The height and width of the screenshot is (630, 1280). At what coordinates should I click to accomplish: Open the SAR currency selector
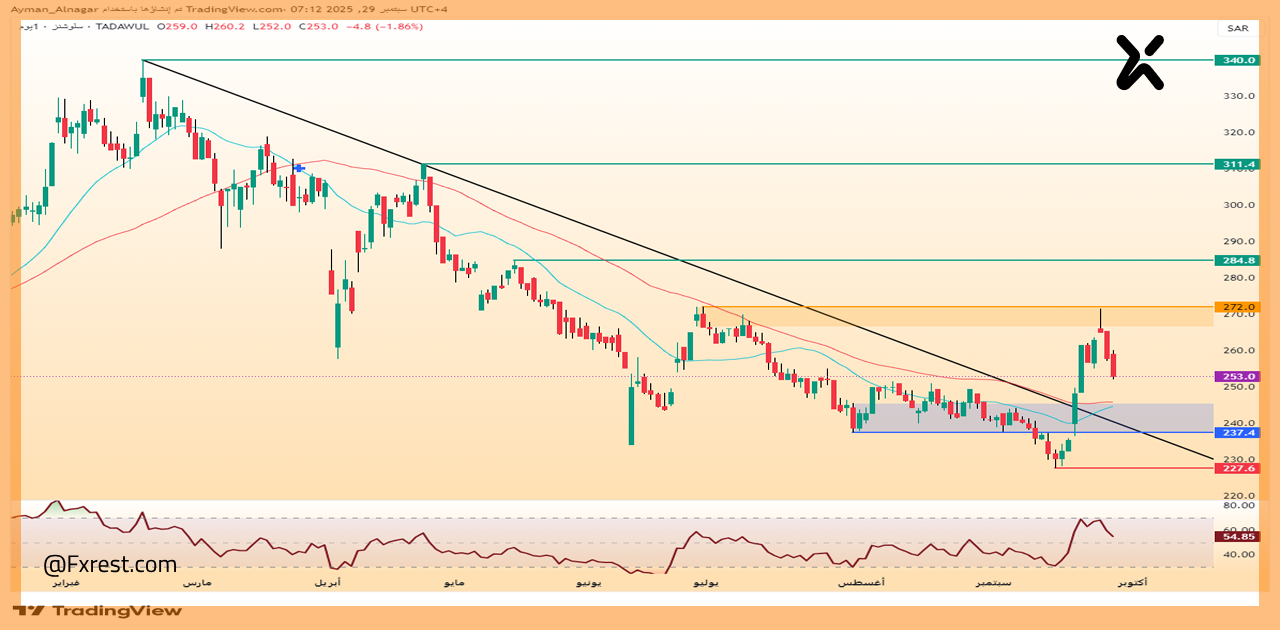(x=1237, y=28)
